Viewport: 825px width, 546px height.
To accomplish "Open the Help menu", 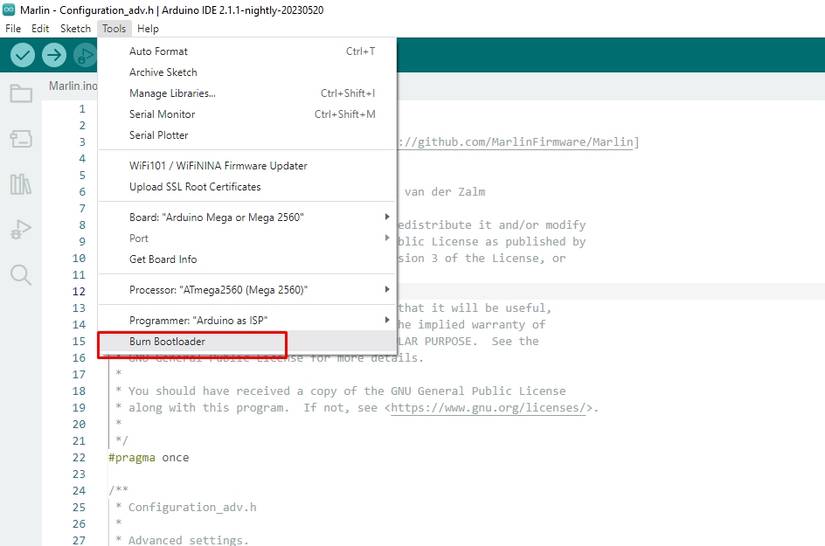I will tap(148, 28).
